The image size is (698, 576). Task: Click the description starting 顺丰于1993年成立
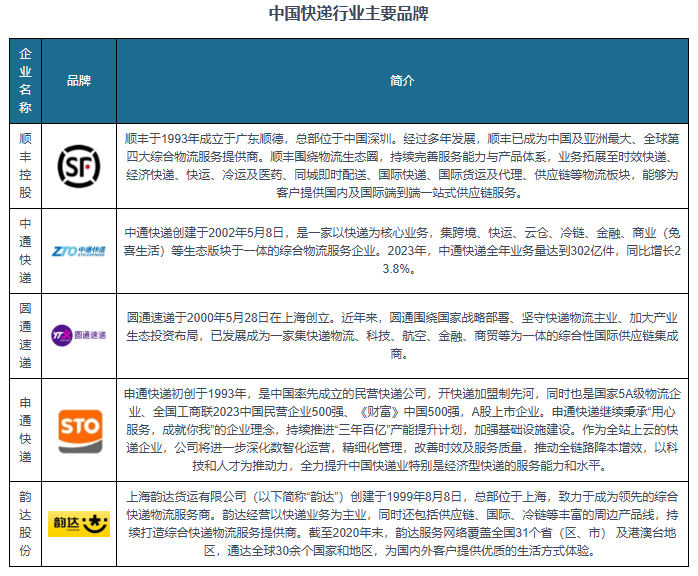pyautogui.click(x=402, y=166)
